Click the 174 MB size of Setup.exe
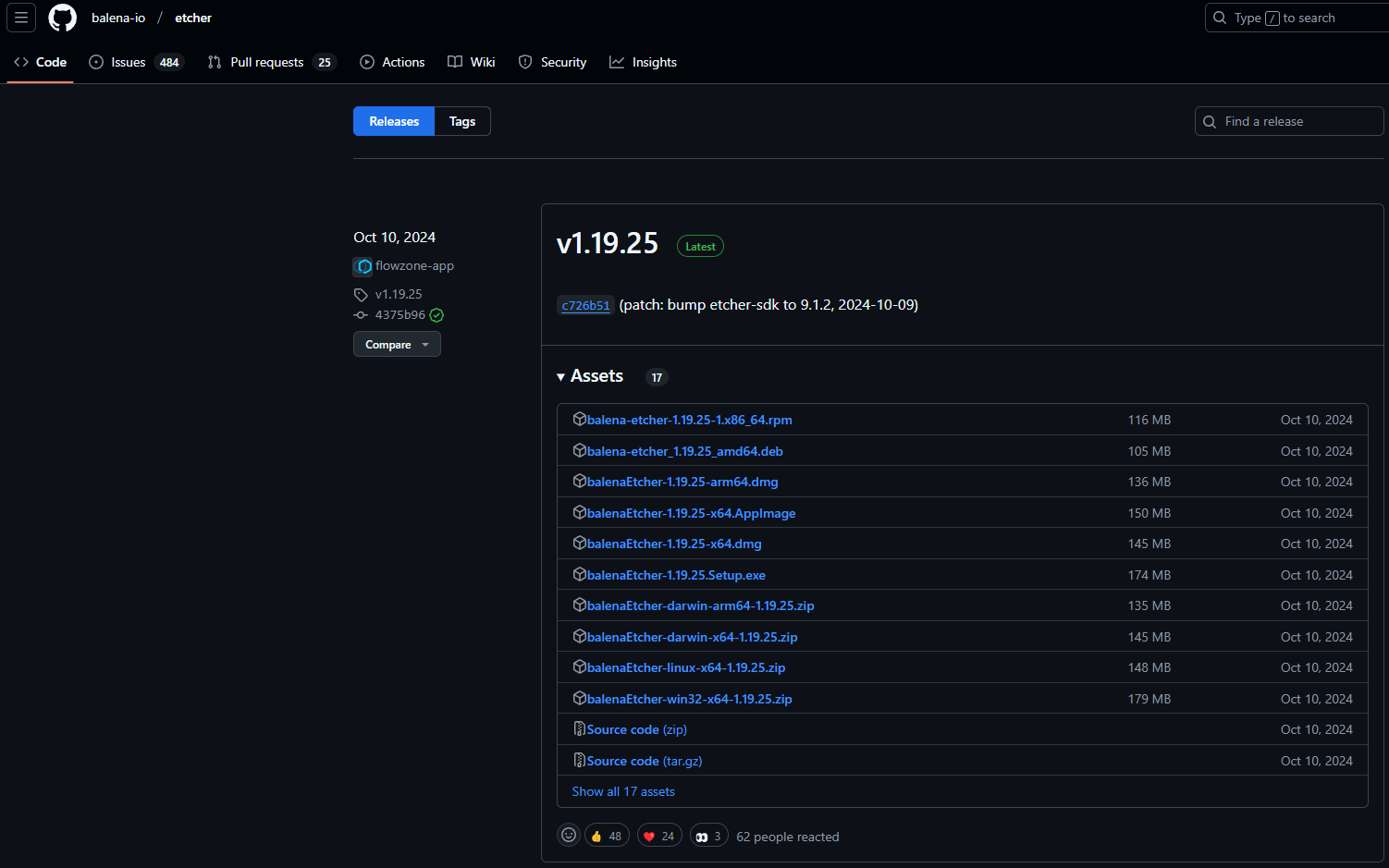This screenshot has height=868, width=1389. (x=1149, y=575)
